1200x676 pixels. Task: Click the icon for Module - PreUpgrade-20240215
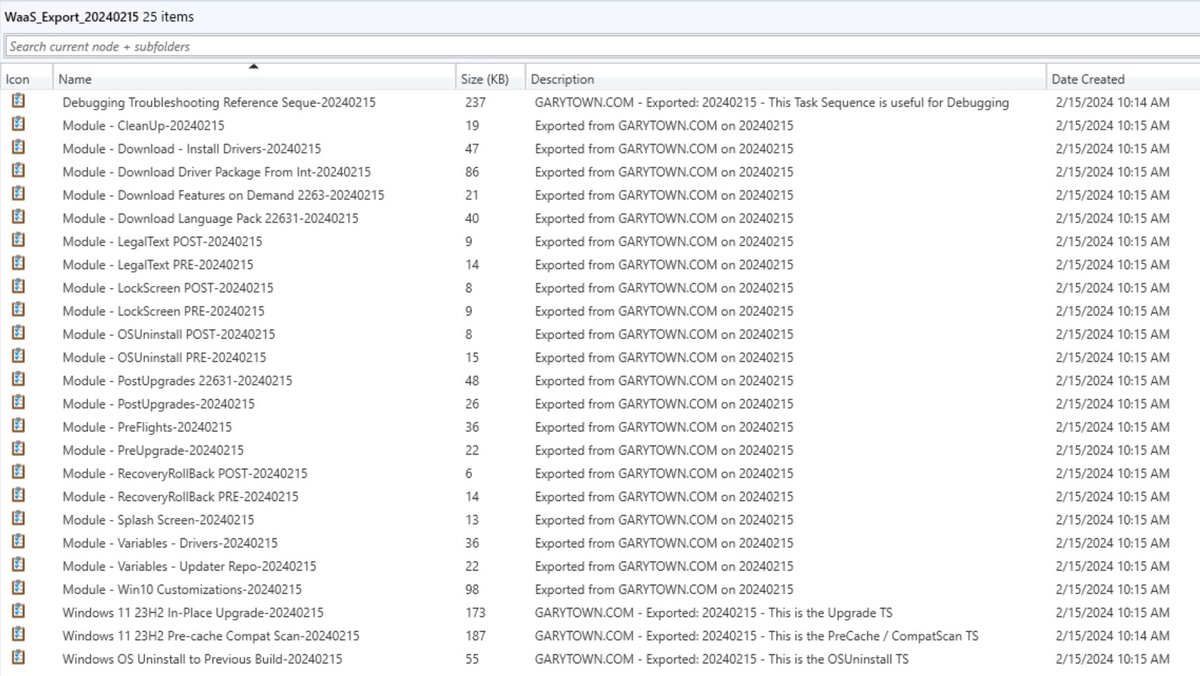coord(18,450)
